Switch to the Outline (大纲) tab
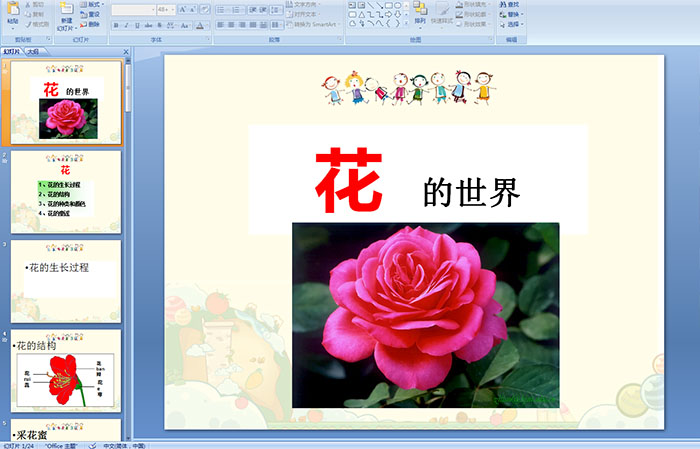This screenshot has width=700, height=449. click(x=33, y=50)
